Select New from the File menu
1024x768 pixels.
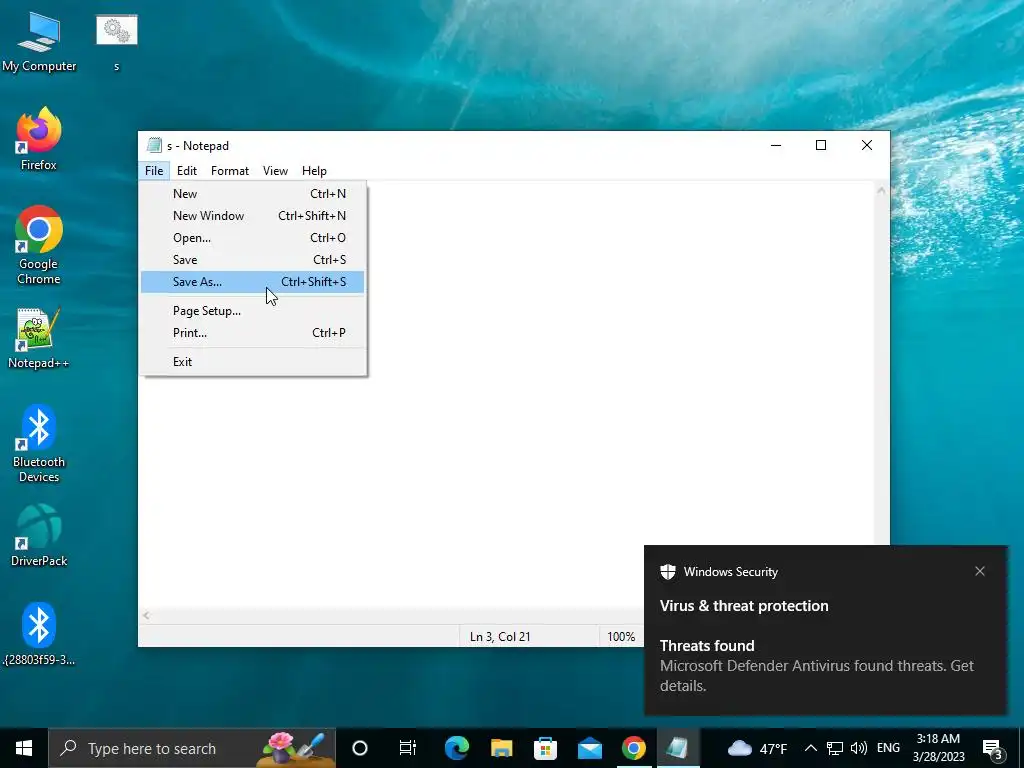[252, 194]
